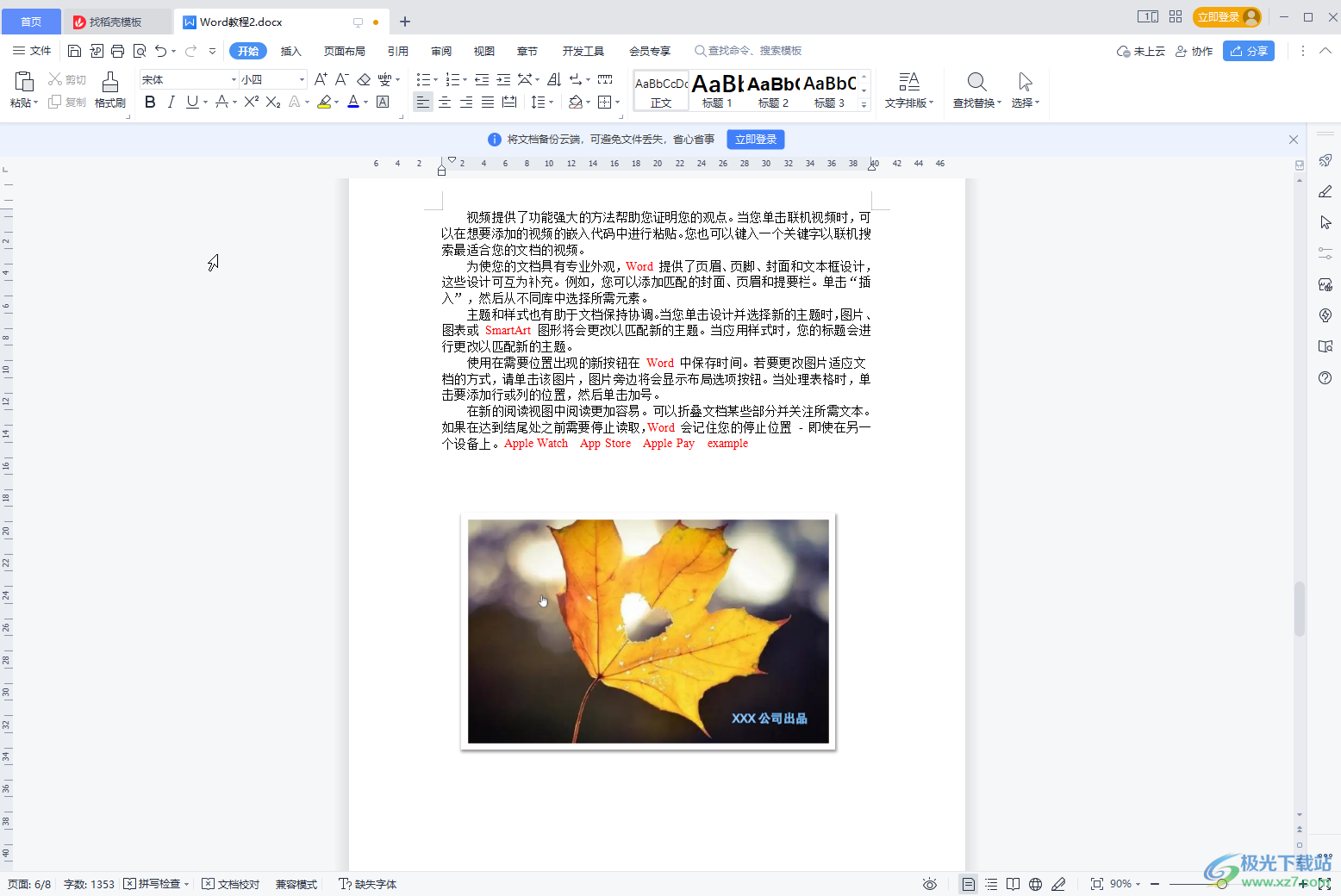Apply superscript formatting
This screenshot has width=1341, height=896.
click(x=252, y=102)
